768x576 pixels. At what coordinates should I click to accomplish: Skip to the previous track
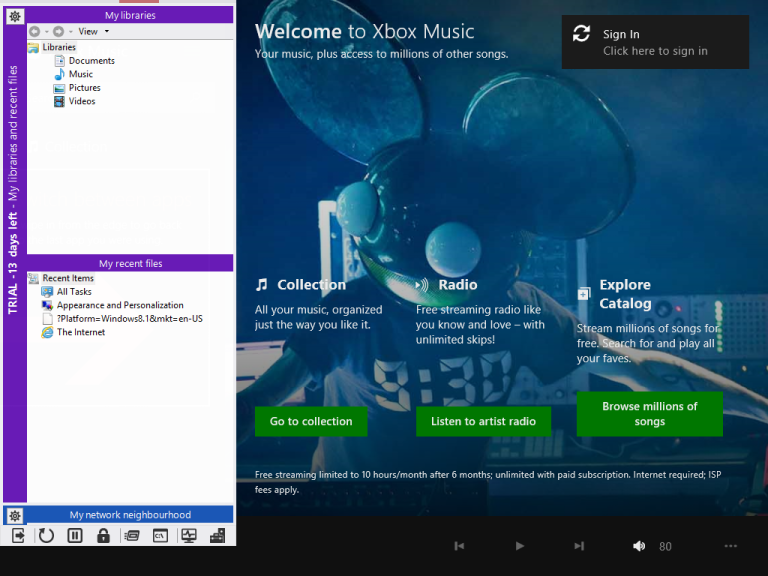(x=459, y=546)
